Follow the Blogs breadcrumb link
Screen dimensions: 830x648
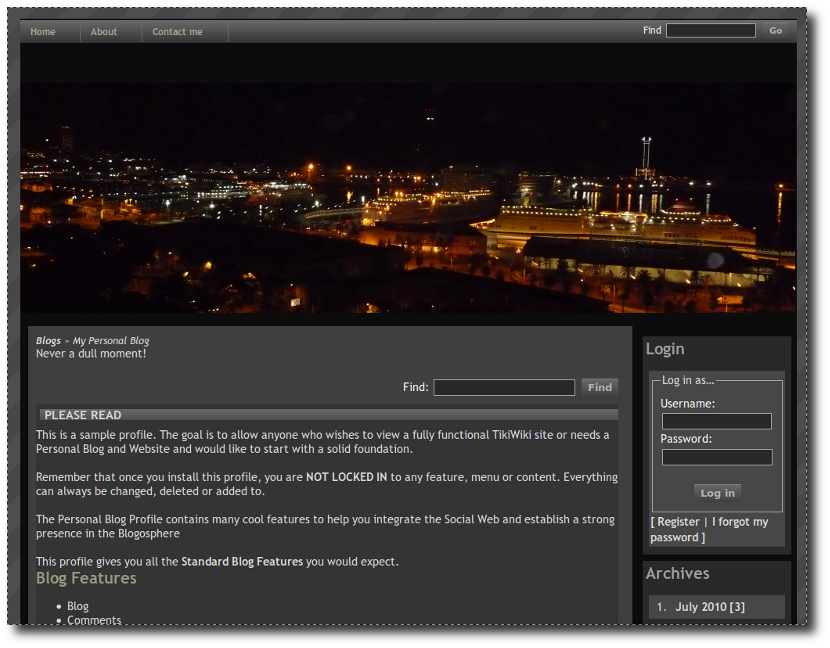pyautogui.click(x=48, y=340)
